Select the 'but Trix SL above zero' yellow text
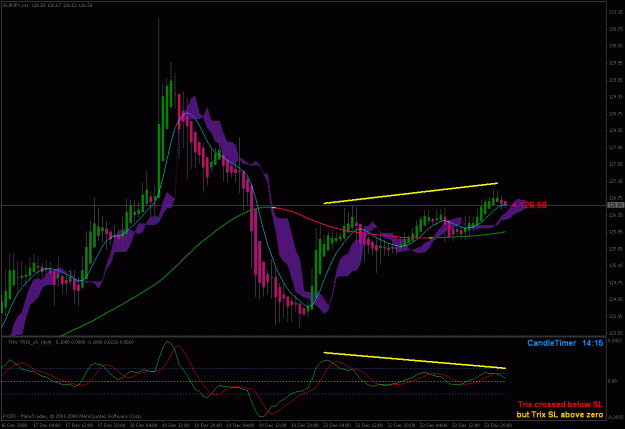 click(x=560, y=415)
